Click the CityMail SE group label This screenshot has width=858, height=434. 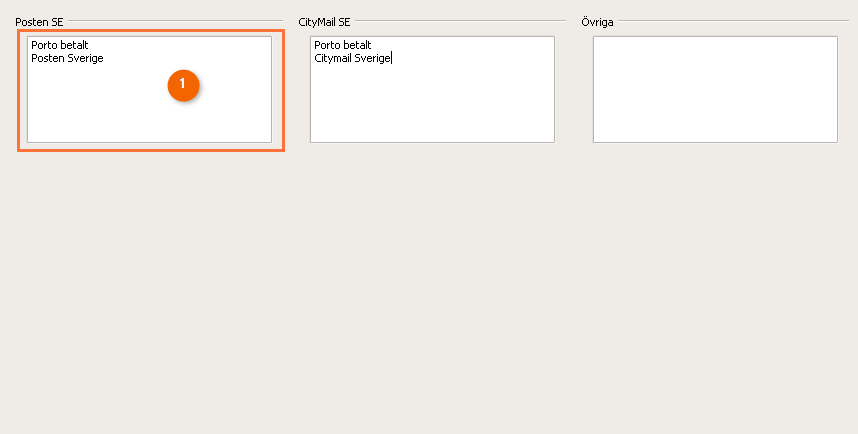324,21
